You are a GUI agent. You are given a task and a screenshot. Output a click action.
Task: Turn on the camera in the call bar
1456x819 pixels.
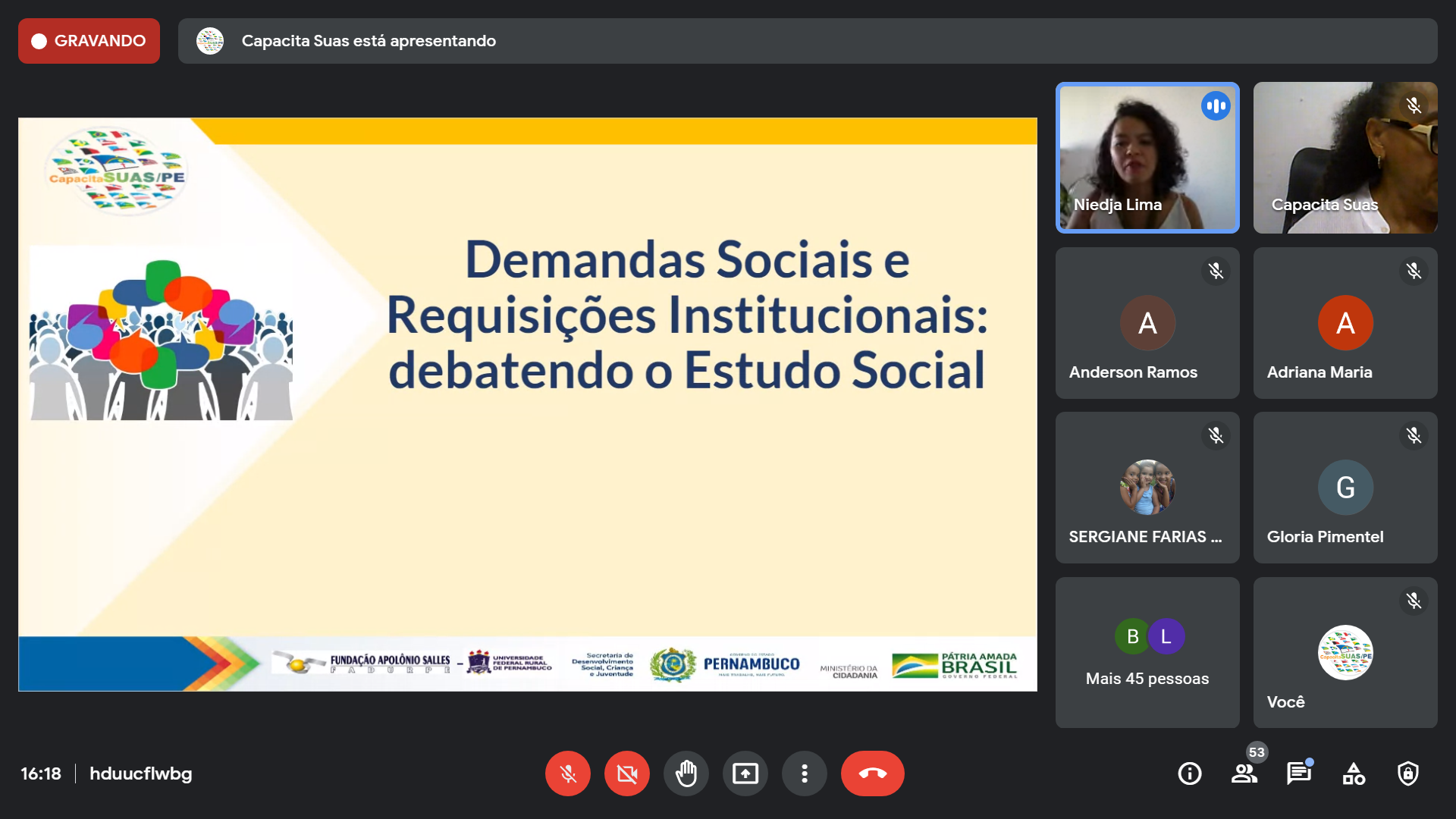[626, 773]
